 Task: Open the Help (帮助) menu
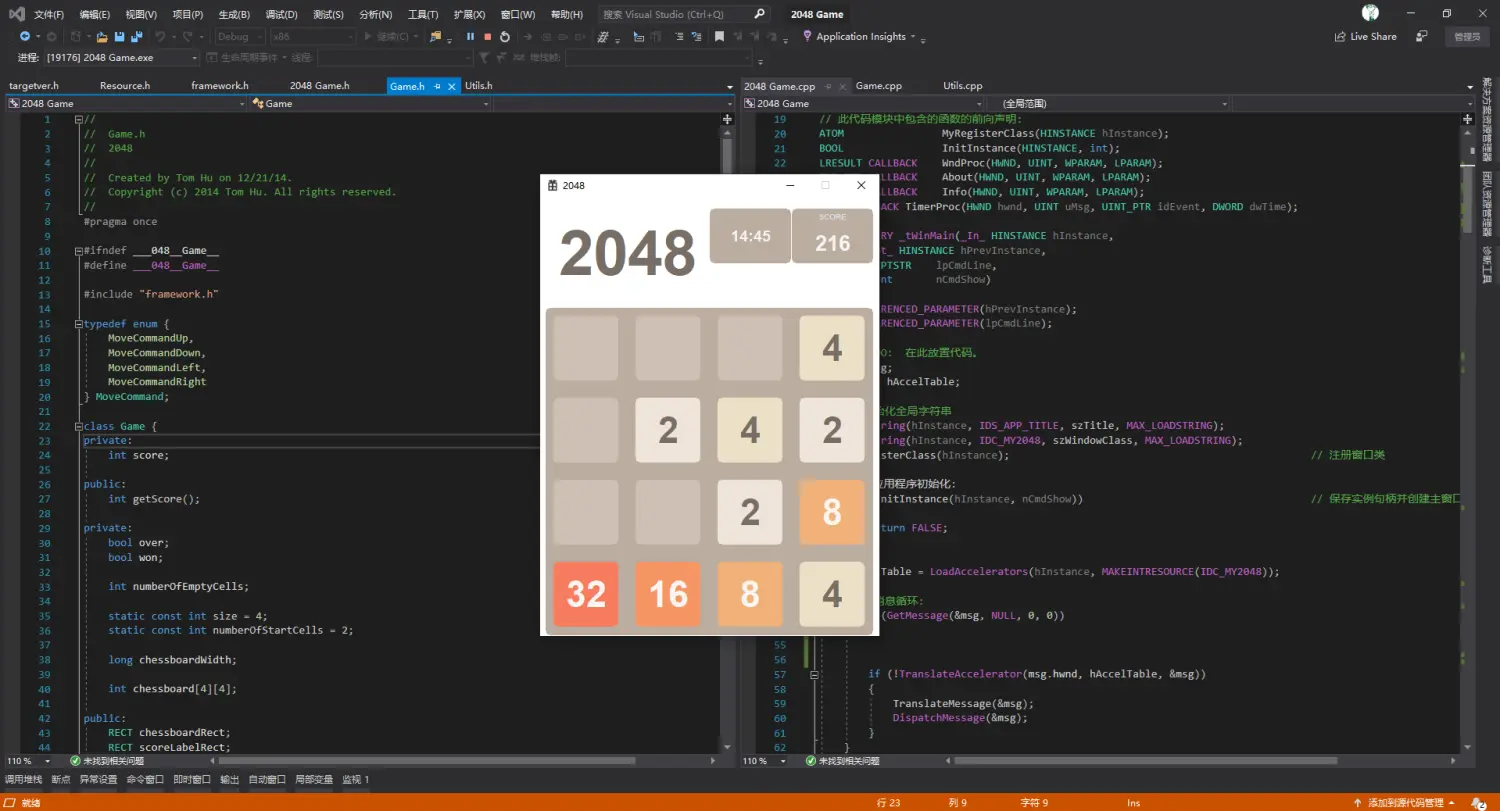(x=567, y=15)
